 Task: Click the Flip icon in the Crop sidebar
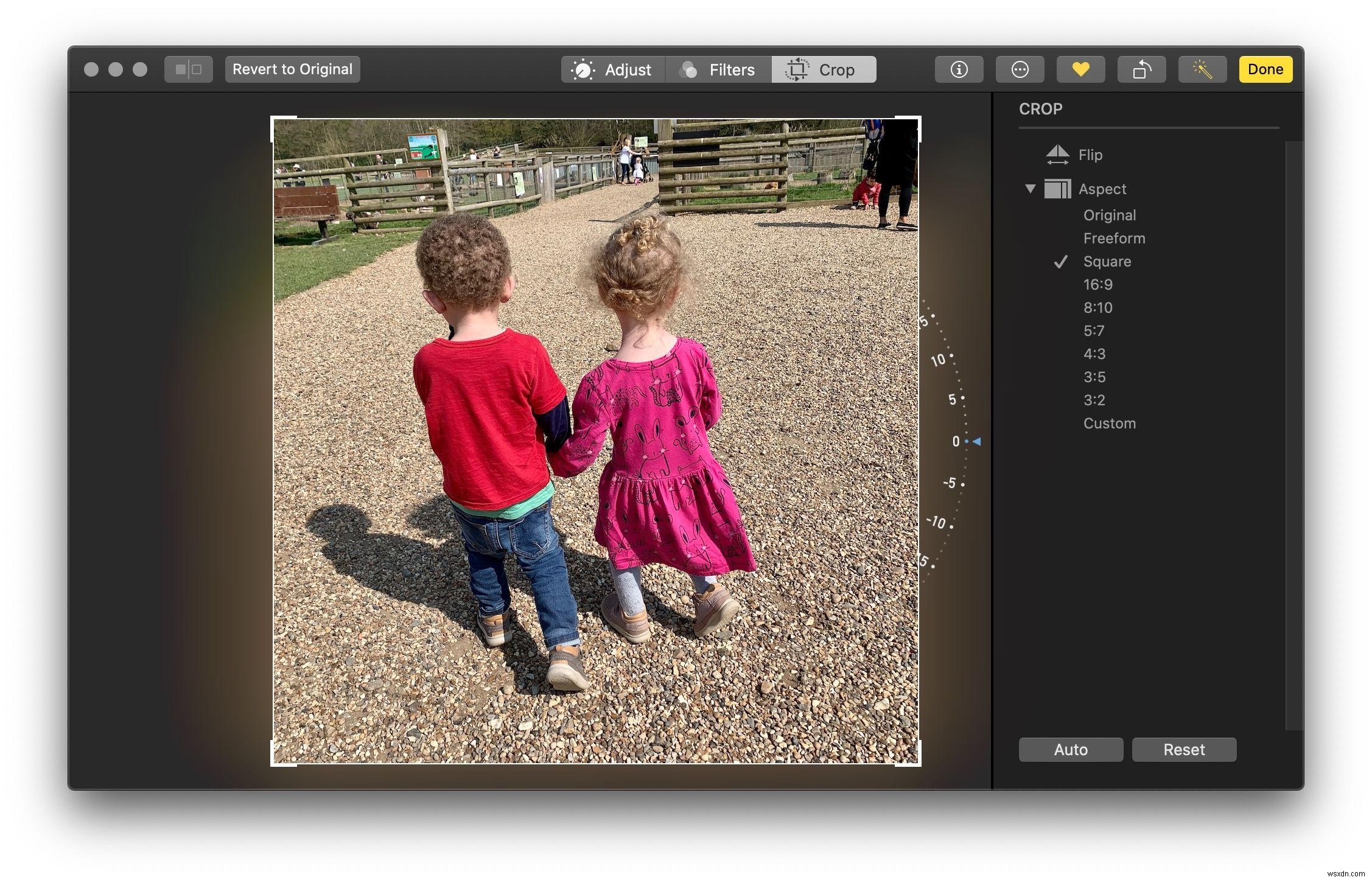(1058, 155)
